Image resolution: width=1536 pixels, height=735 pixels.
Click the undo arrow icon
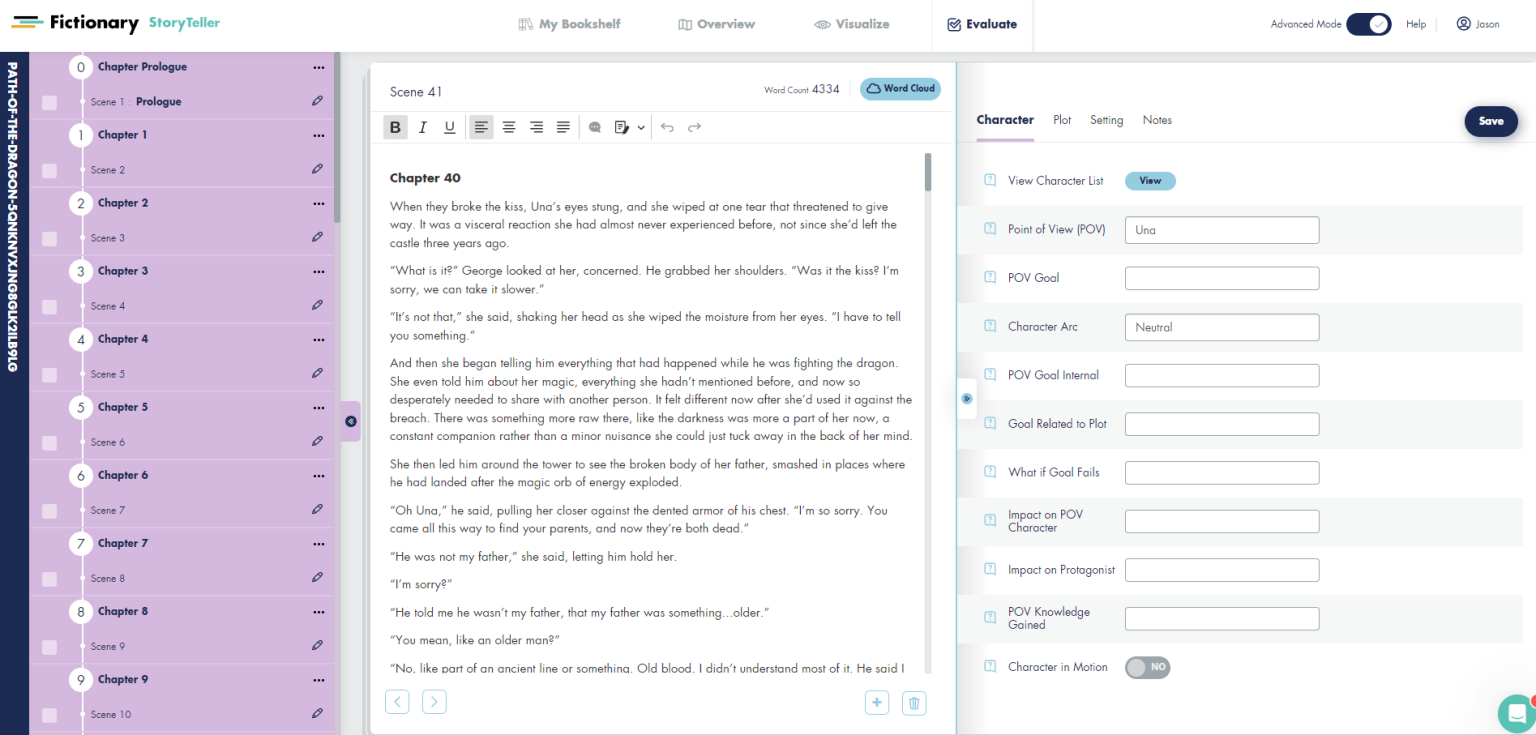click(667, 127)
